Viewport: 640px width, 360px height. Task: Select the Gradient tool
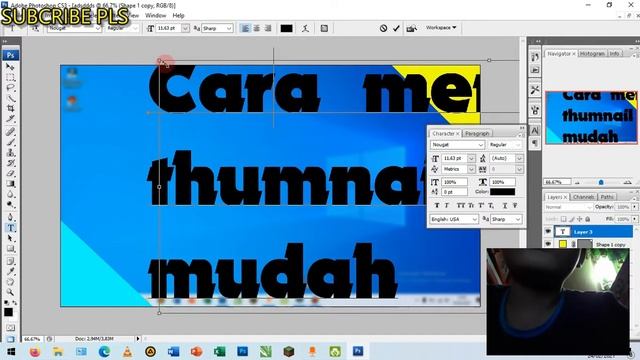10,184
